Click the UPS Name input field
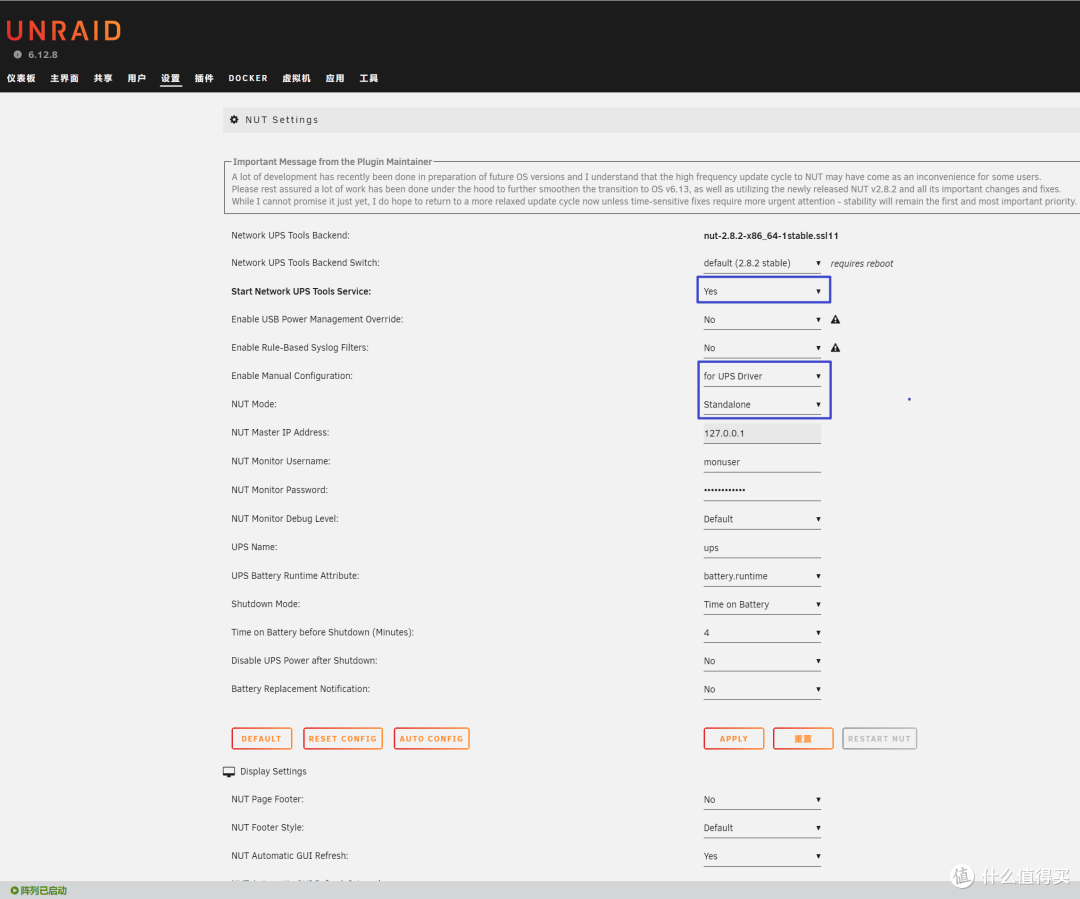Viewport: 1080px width, 899px height. click(x=762, y=548)
